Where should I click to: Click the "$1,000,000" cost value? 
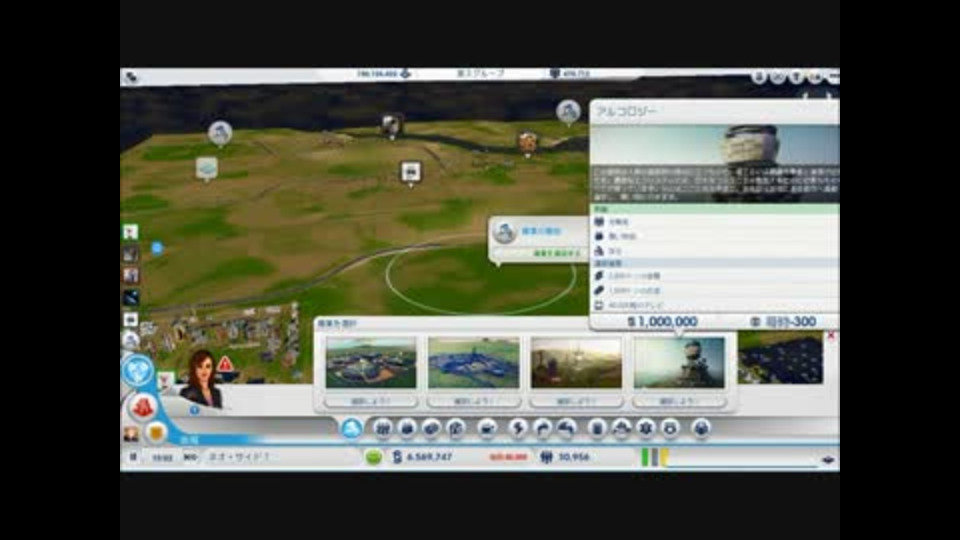662,321
